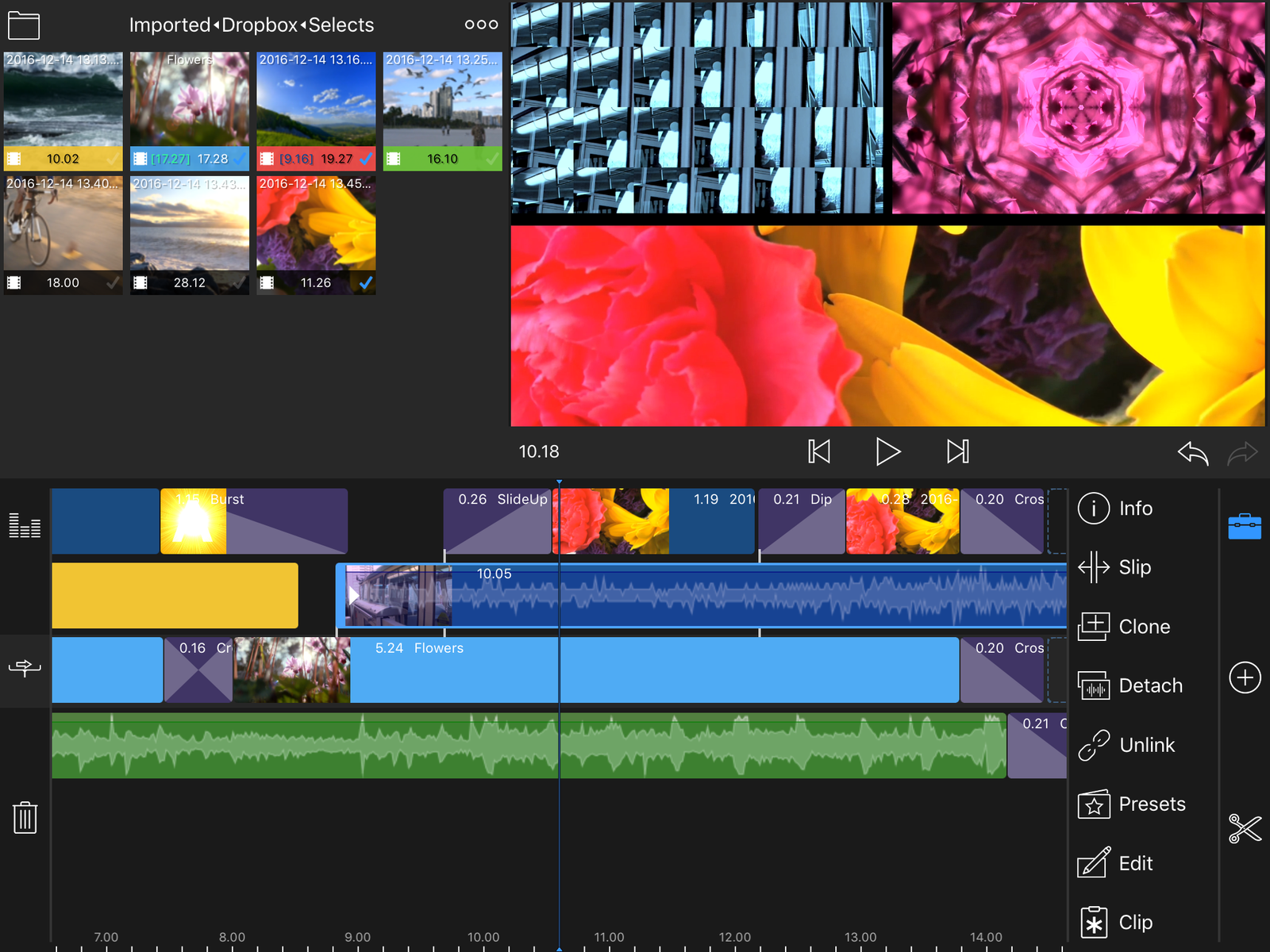The width and height of the screenshot is (1270, 952).
Task: Navigate to Dropbox folder in breadcrumb
Action: [x=260, y=25]
